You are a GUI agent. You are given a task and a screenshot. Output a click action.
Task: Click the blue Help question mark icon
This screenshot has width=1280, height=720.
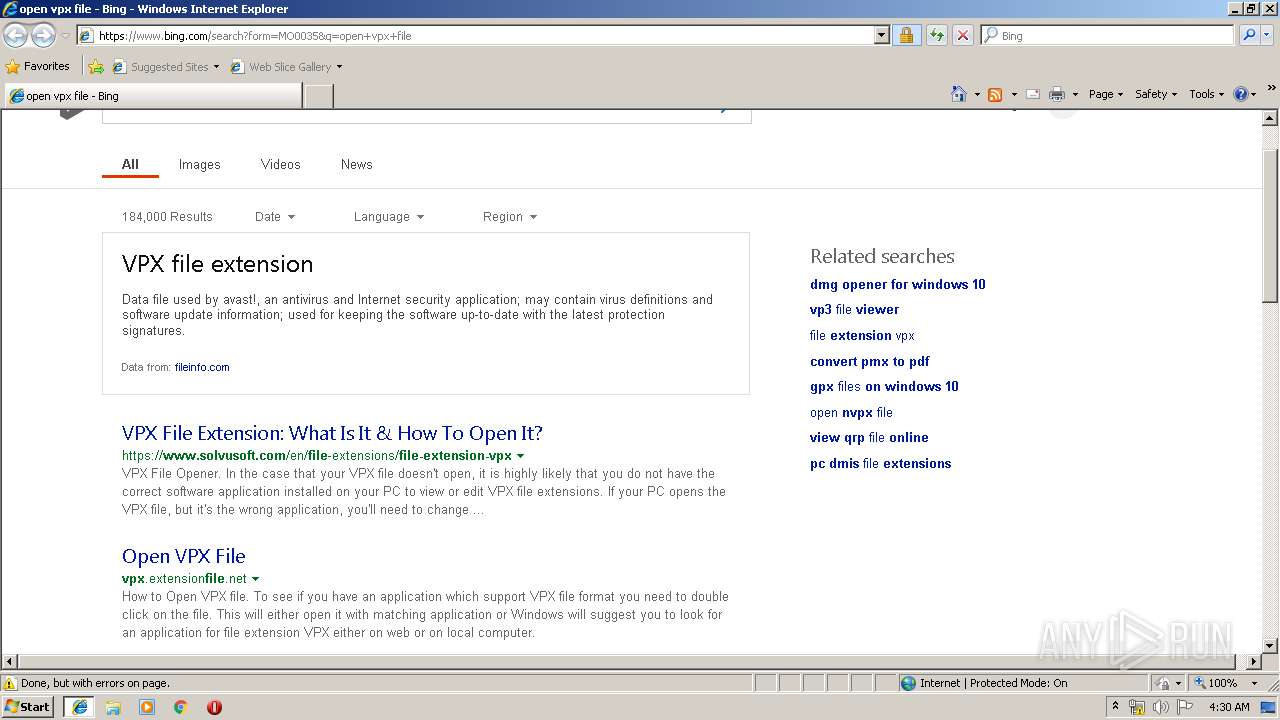click(1241, 94)
